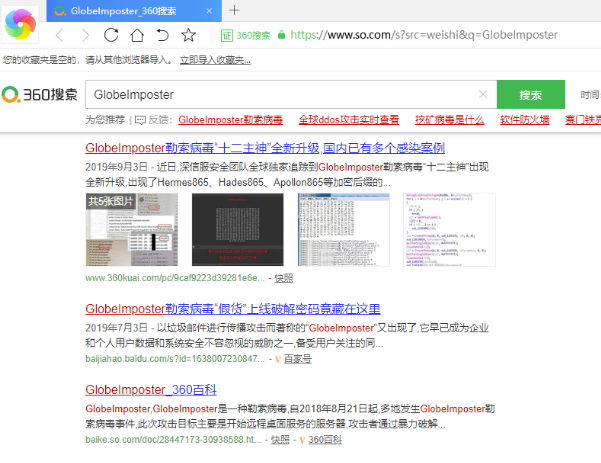Click the green padlock security icon
Viewport: 601px width, 463px height.
pyautogui.click(x=281, y=35)
